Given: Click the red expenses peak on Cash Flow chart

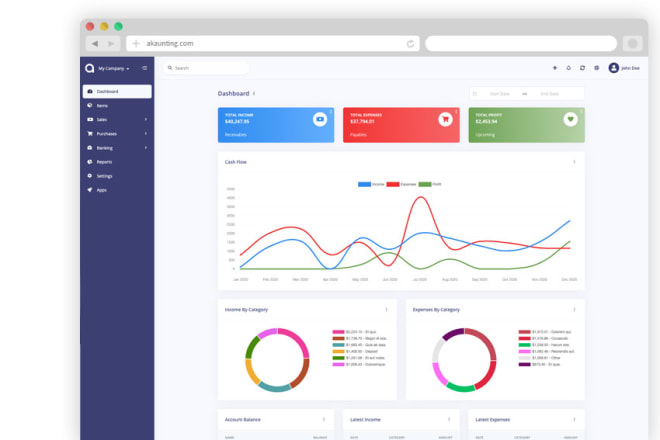Looking at the screenshot, I should [x=420, y=197].
